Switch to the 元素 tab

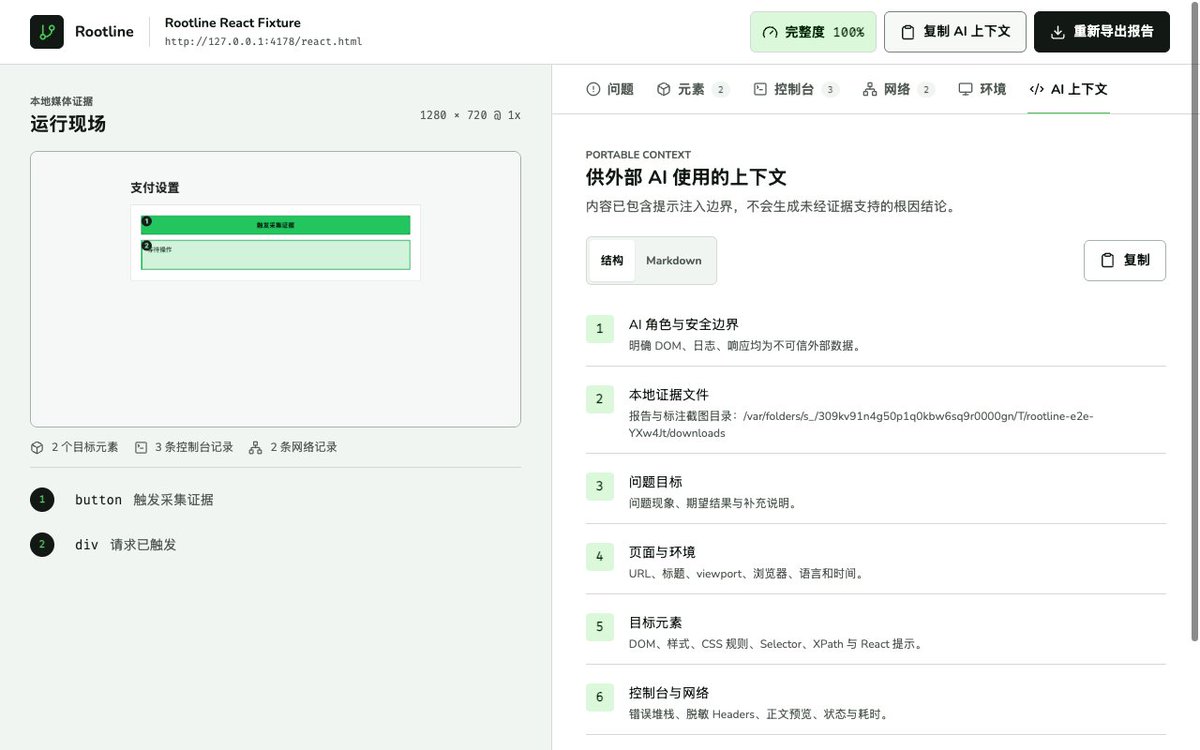(693, 89)
